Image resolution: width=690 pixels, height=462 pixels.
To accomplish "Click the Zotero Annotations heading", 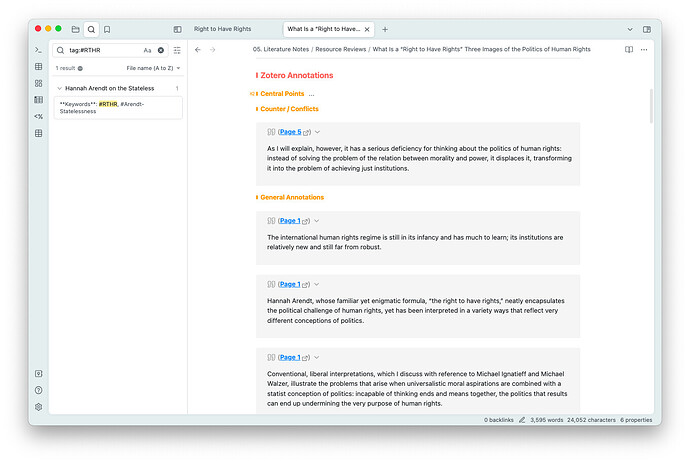I will click(297, 75).
